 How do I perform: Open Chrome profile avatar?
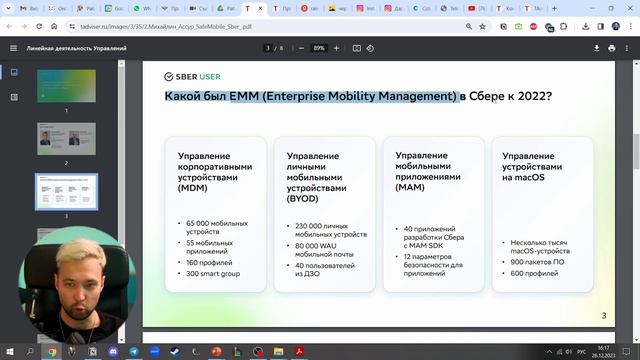(x=616, y=26)
